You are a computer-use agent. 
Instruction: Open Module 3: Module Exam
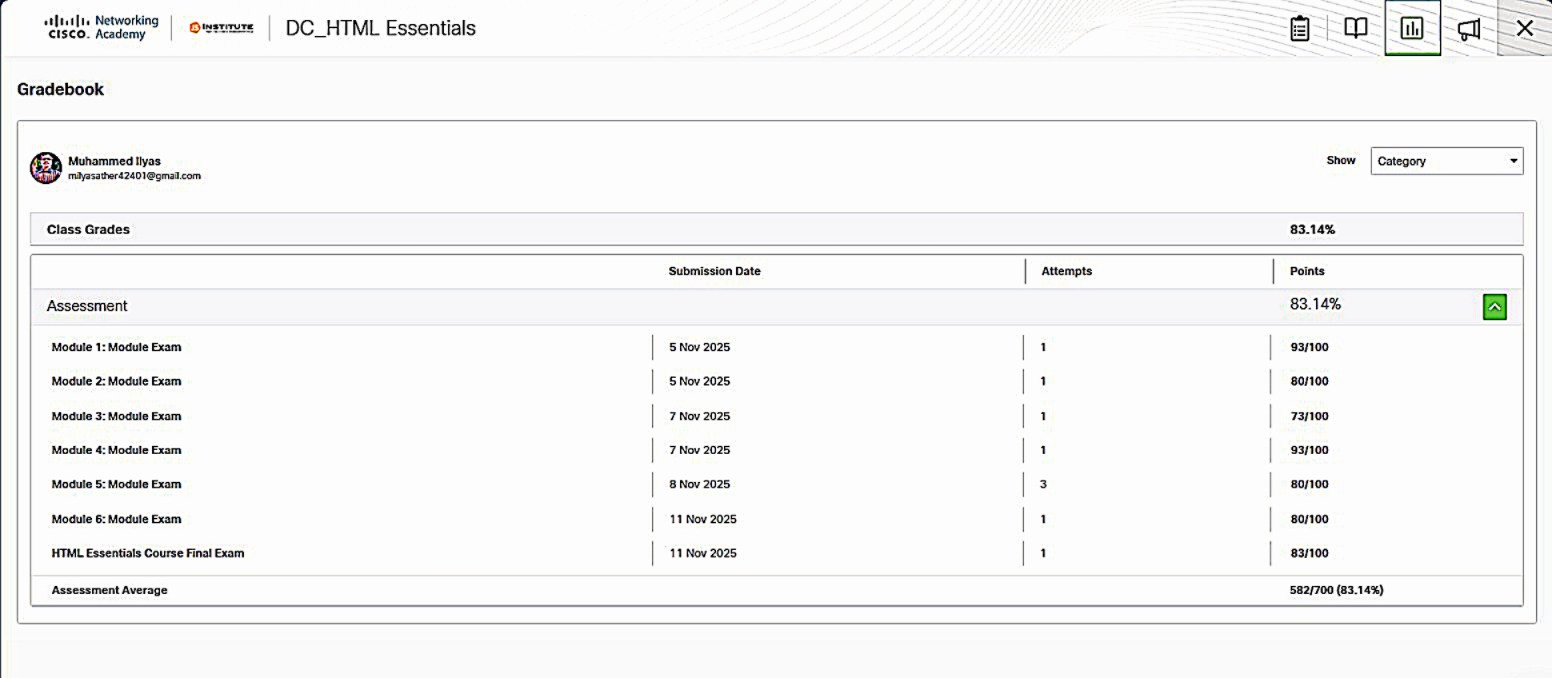pyautogui.click(x=116, y=416)
